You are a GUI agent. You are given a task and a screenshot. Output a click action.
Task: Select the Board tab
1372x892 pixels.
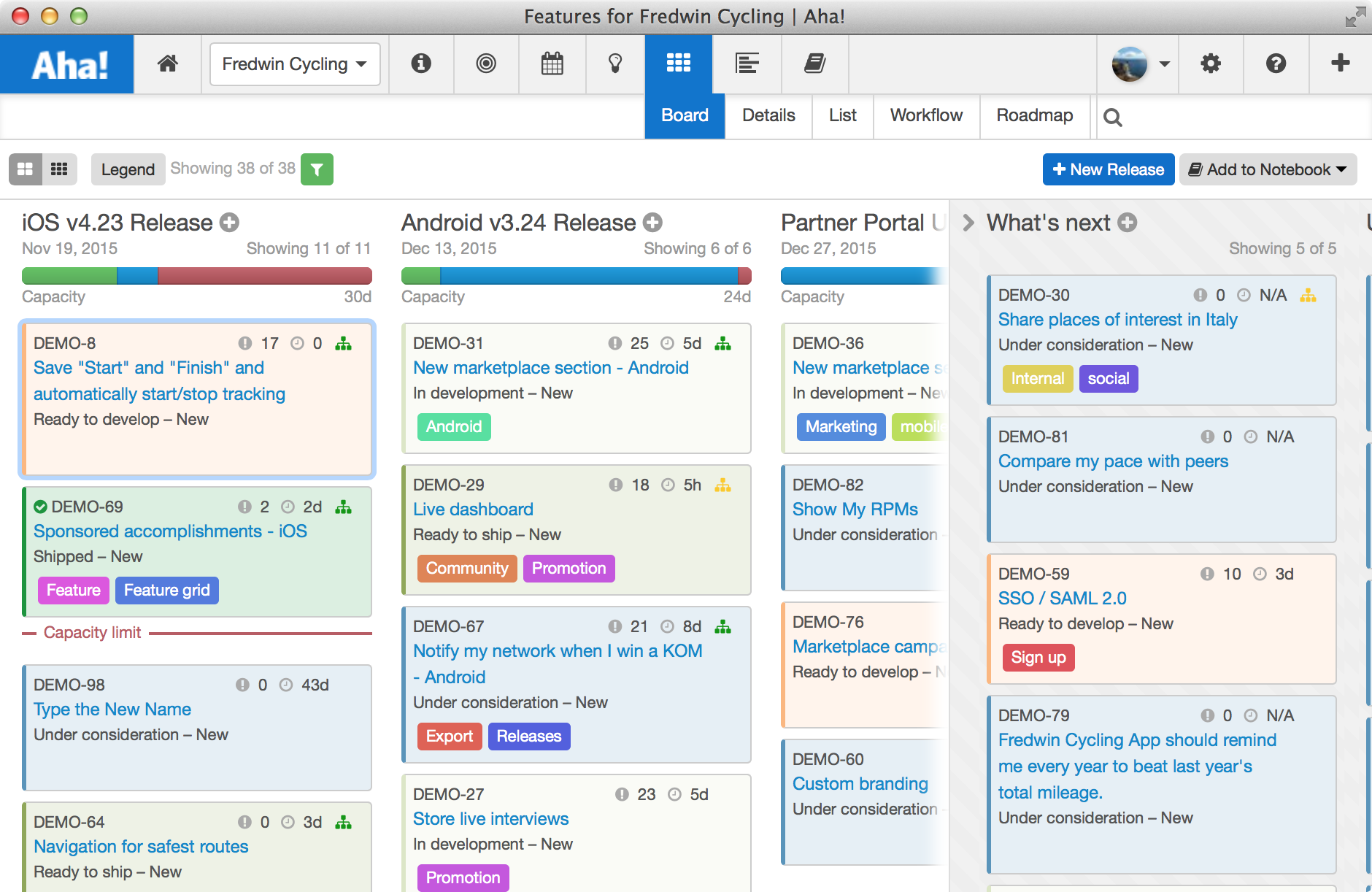[685, 115]
